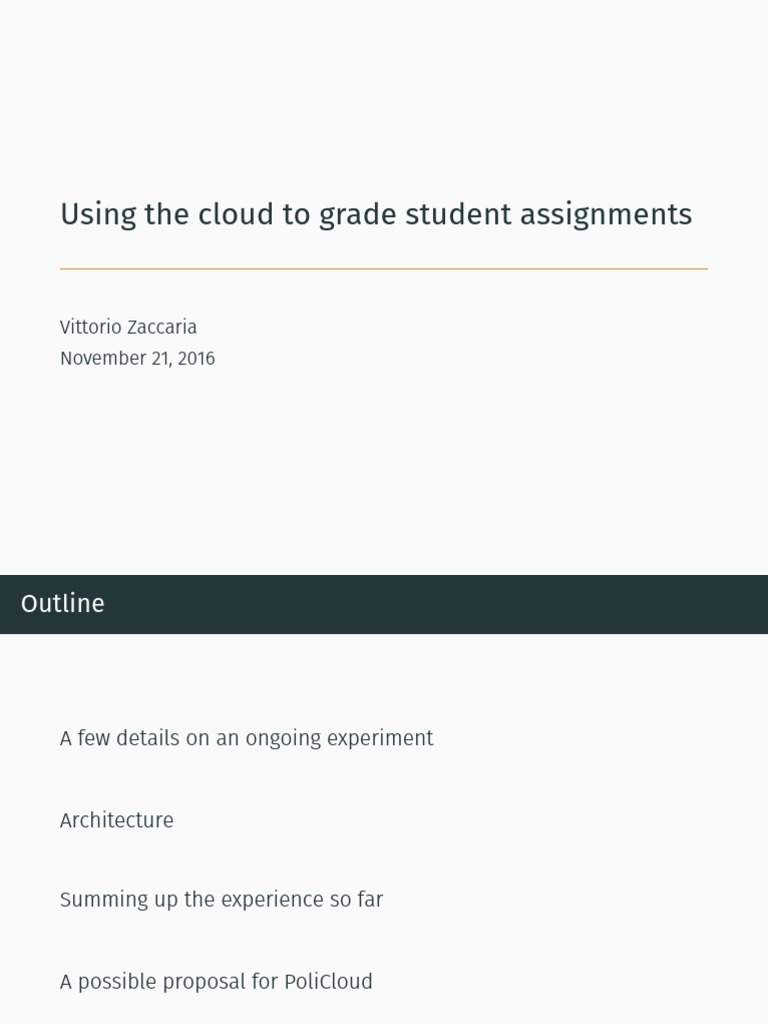The width and height of the screenshot is (768, 1024).
Task: Open "A possible proposal for PoliCloud" section
Action: coord(216,981)
